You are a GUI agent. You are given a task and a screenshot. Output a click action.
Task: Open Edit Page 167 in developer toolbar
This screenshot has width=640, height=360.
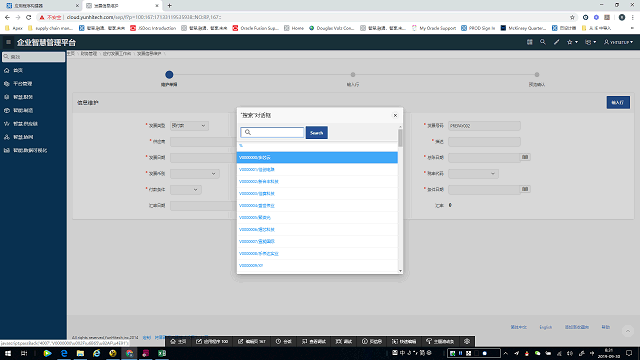point(252,342)
